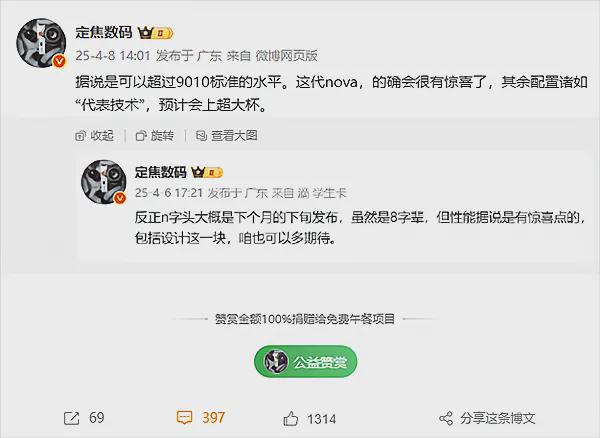Screen dimensions: 600x438
Task: Click the orange verified badge on top avatar
Action: click(59, 61)
